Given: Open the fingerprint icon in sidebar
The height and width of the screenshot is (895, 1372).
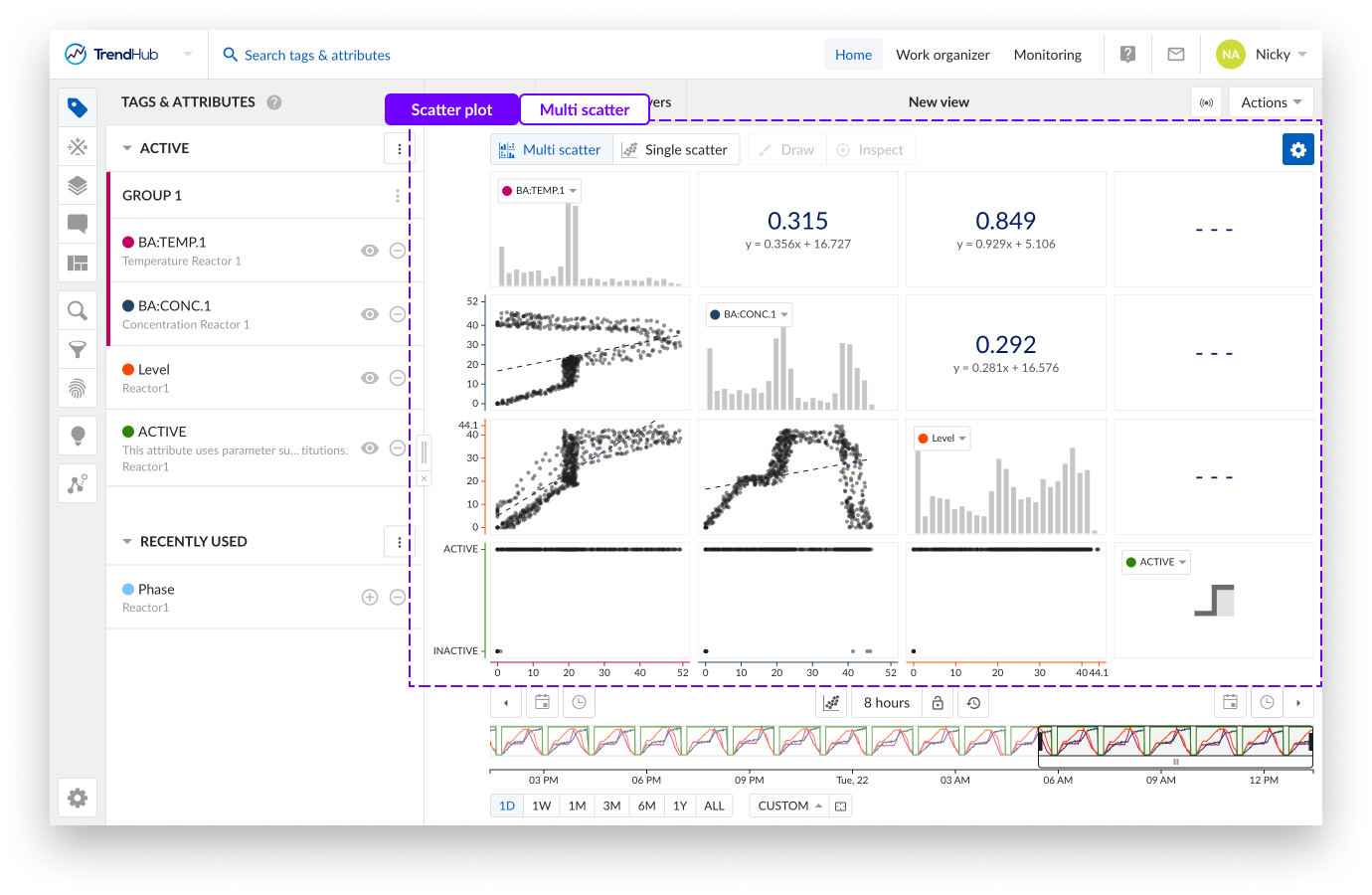Looking at the screenshot, I should 78,388.
